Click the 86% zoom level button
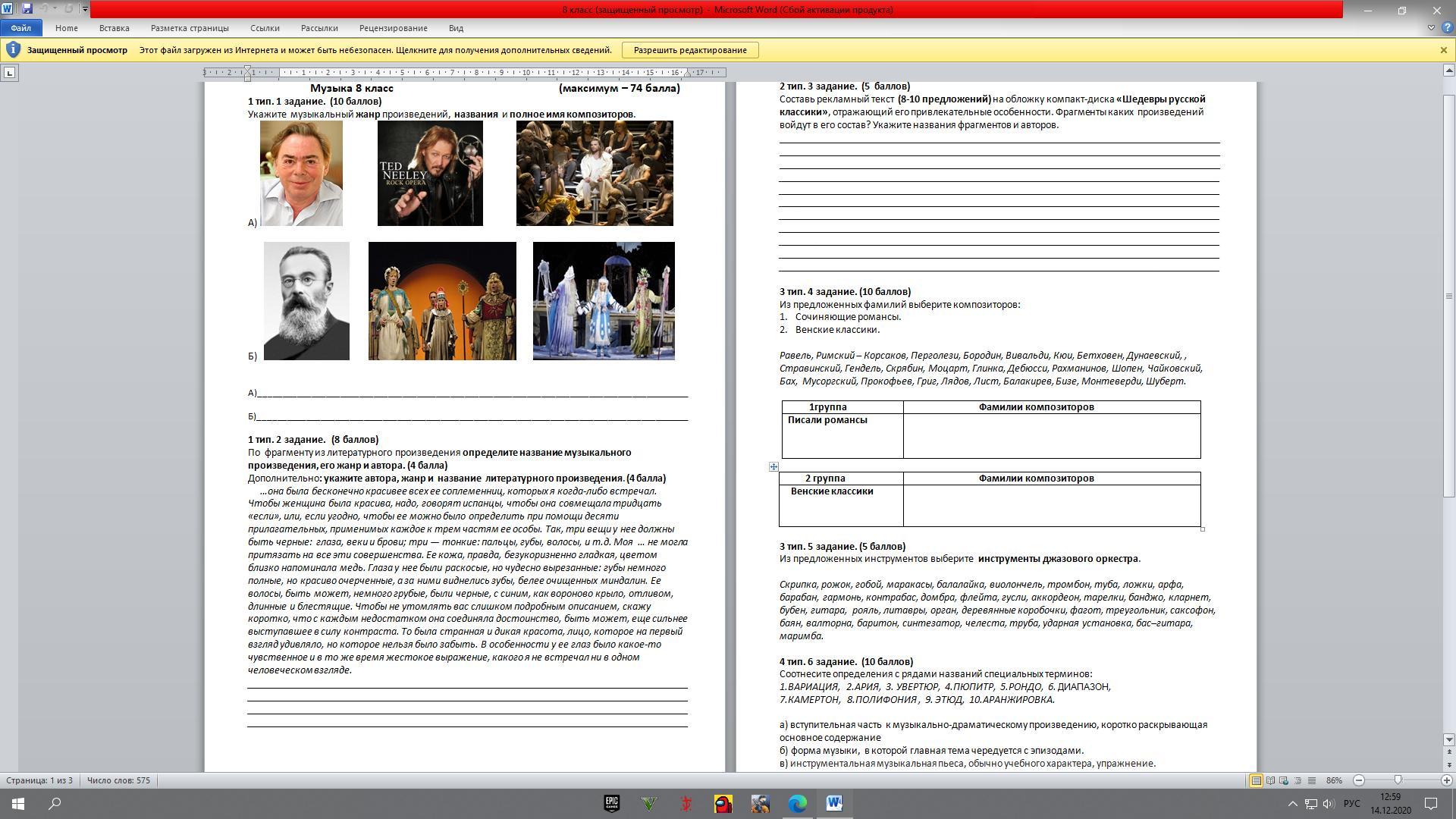 tap(1335, 780)
